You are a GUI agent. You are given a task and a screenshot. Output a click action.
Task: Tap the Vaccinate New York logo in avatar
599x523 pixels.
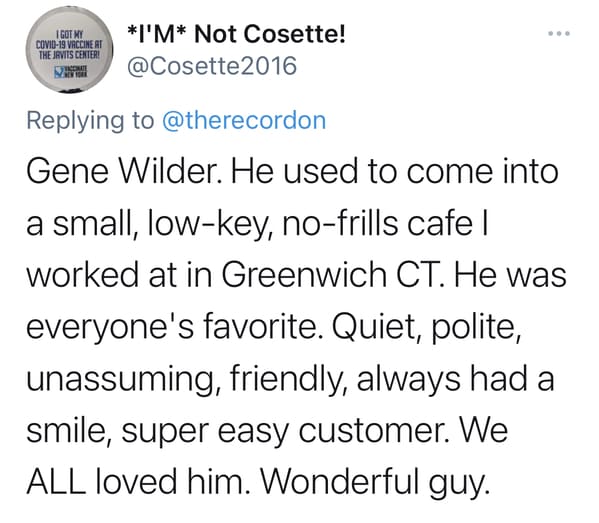click(x=71, y=71)
